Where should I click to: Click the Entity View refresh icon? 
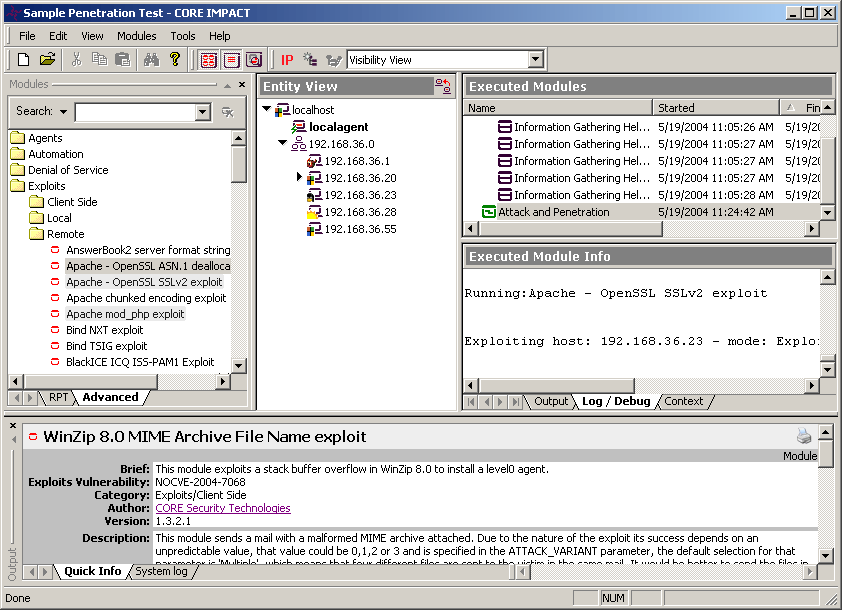click(442, 87)
